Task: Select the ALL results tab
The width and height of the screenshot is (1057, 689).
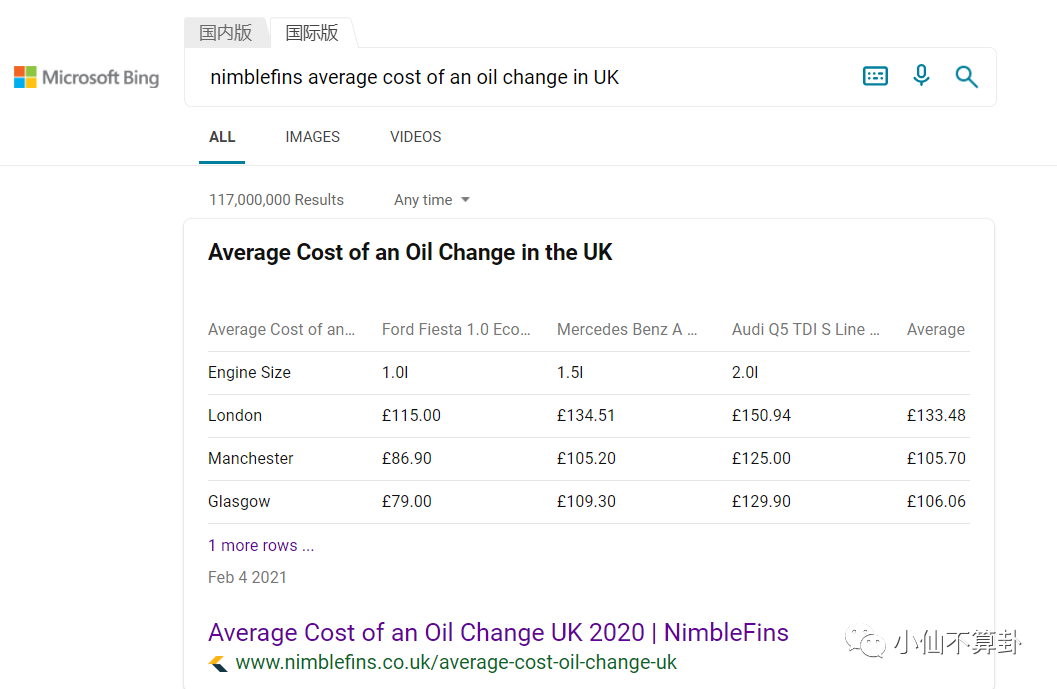Action: (x=222, y=137)
